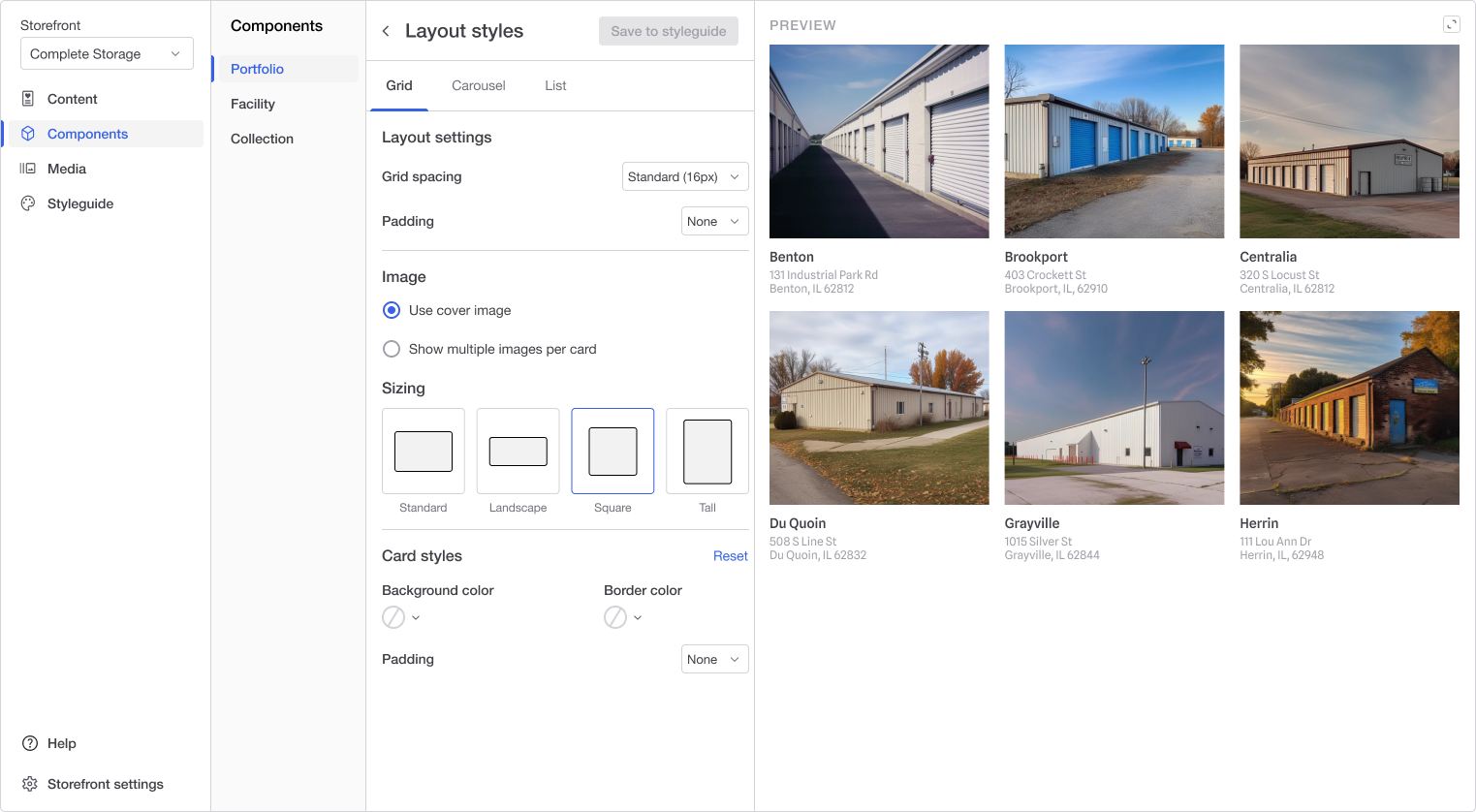Choose the Landscape sizing option
Screen dimensions: 1476x812
518,452
